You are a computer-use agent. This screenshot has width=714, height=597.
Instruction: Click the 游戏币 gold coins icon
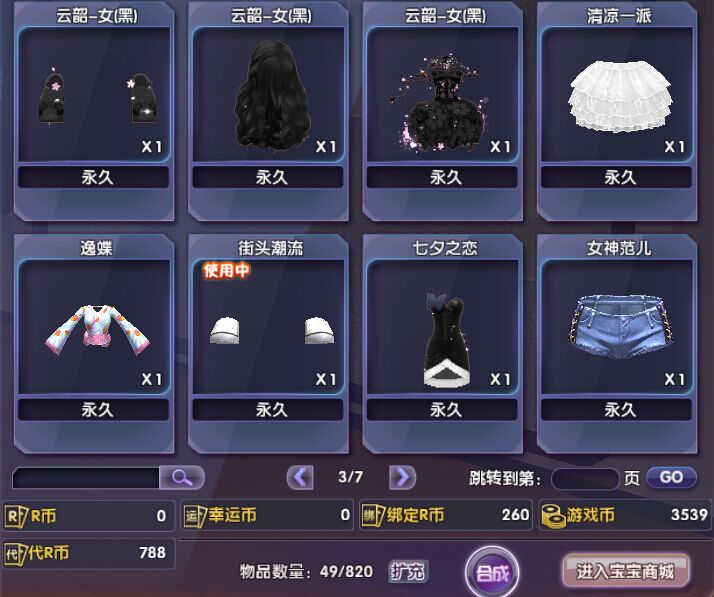[553, 516]
